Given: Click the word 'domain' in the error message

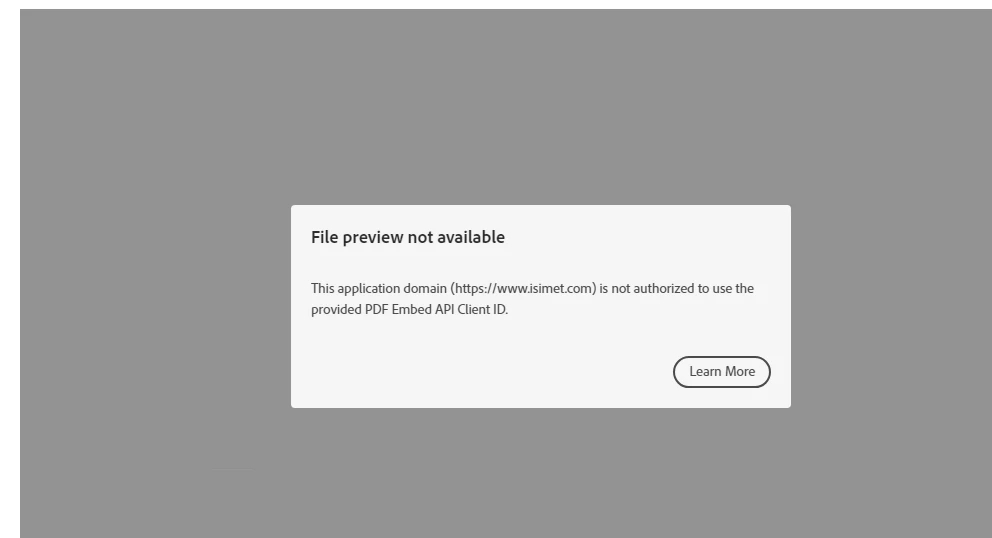Looking at the screenshot, I should pyautogui.click(x=425, y=289).
